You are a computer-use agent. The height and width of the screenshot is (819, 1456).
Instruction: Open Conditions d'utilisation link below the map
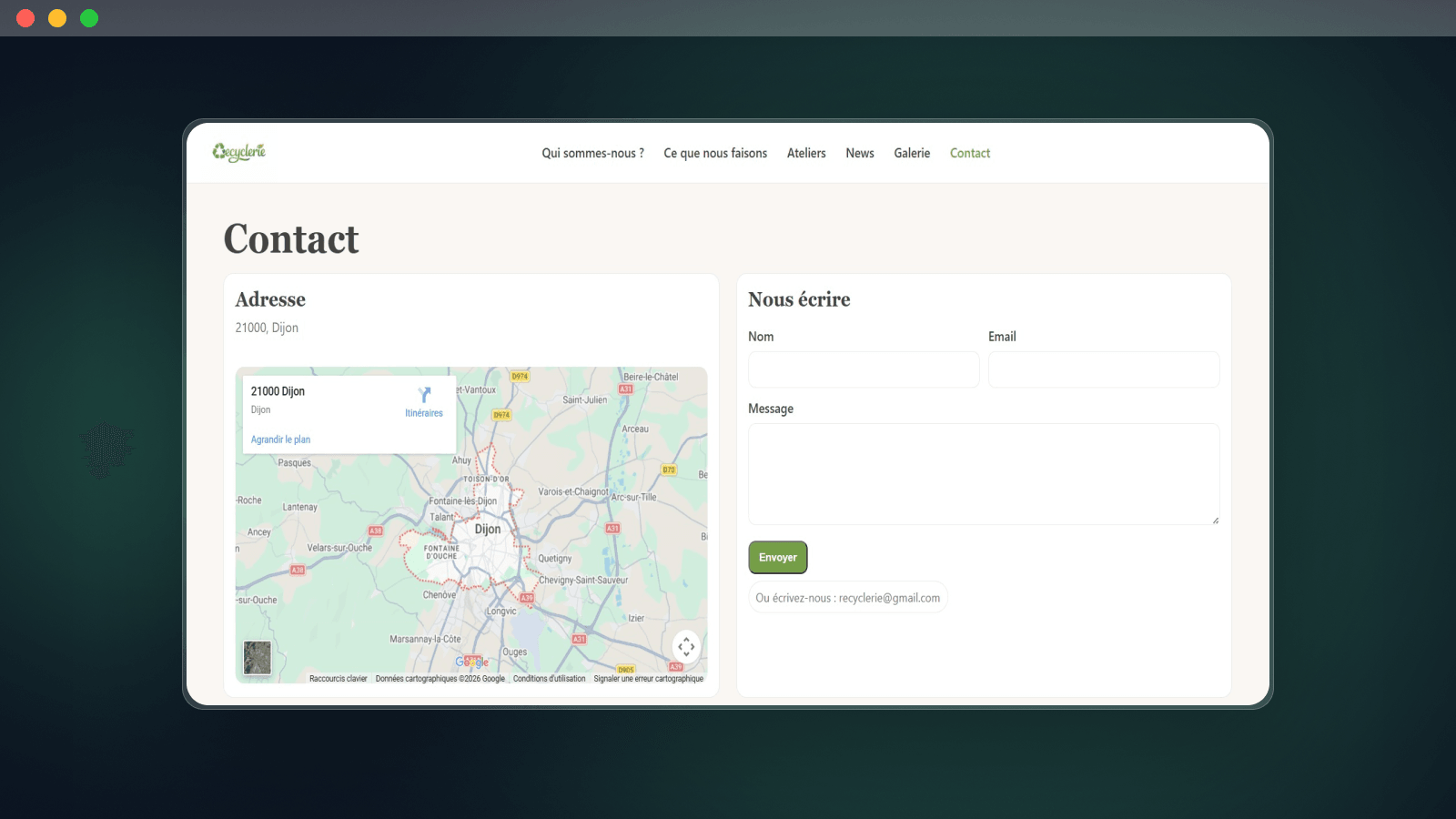pyautogui.click(x=549, y=679)
